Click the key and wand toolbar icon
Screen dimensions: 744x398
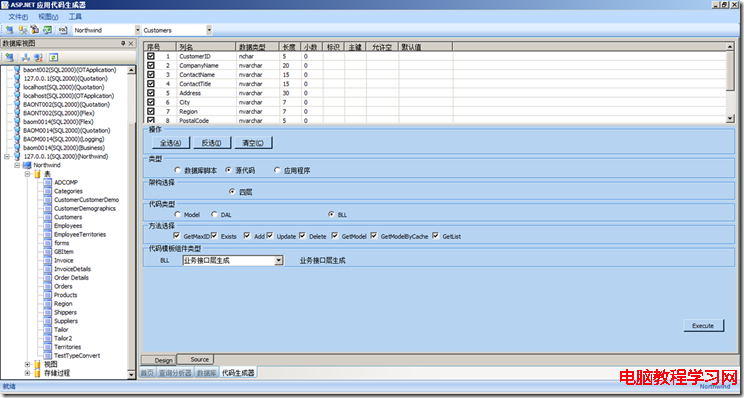coord(22,30)
